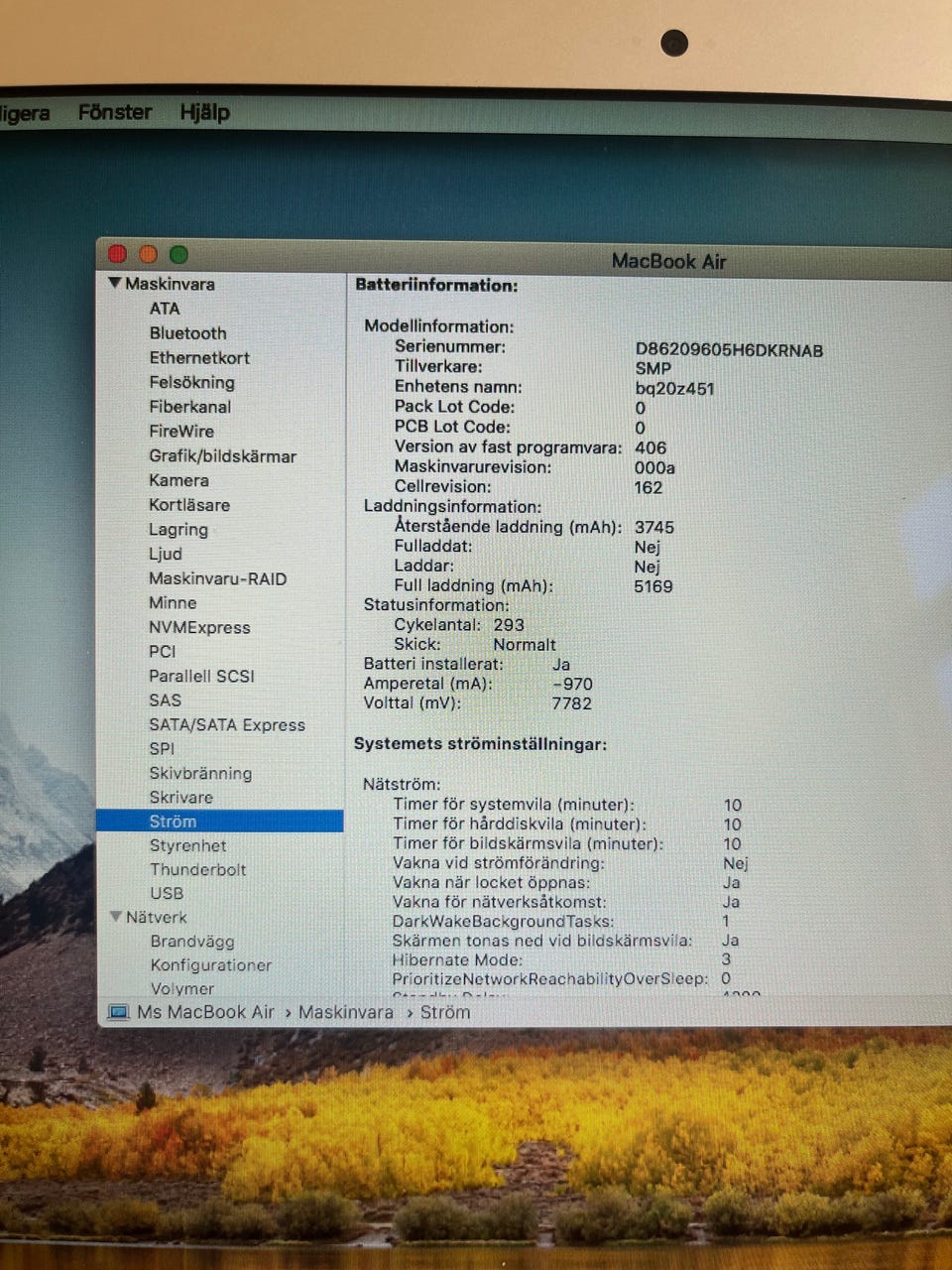This screenshot has width=952, height=1270.
Task: Click device name value bq20z451
Action: [675, 389]
